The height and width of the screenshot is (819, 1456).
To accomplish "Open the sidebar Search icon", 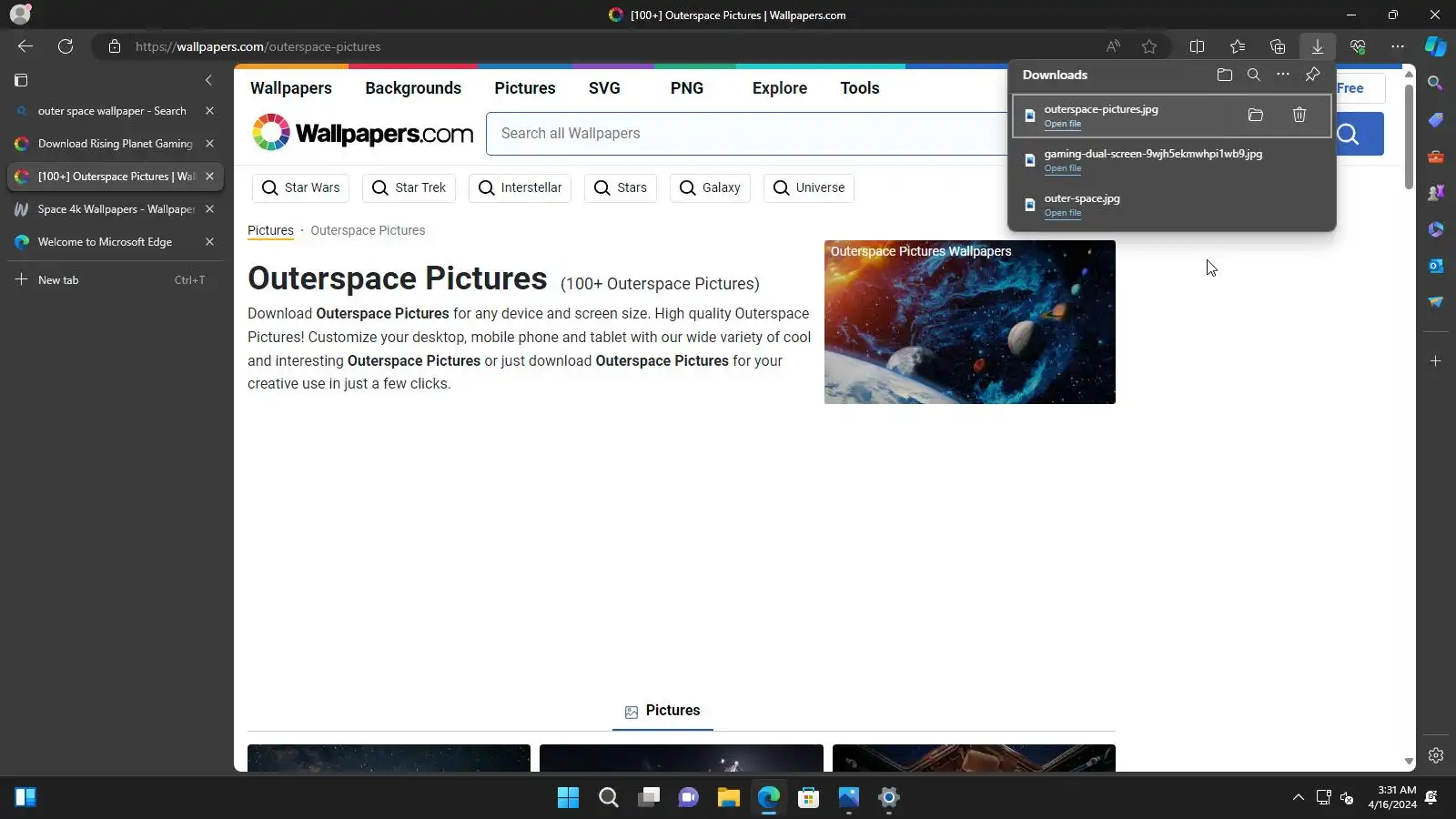I will coord(1436,84).
